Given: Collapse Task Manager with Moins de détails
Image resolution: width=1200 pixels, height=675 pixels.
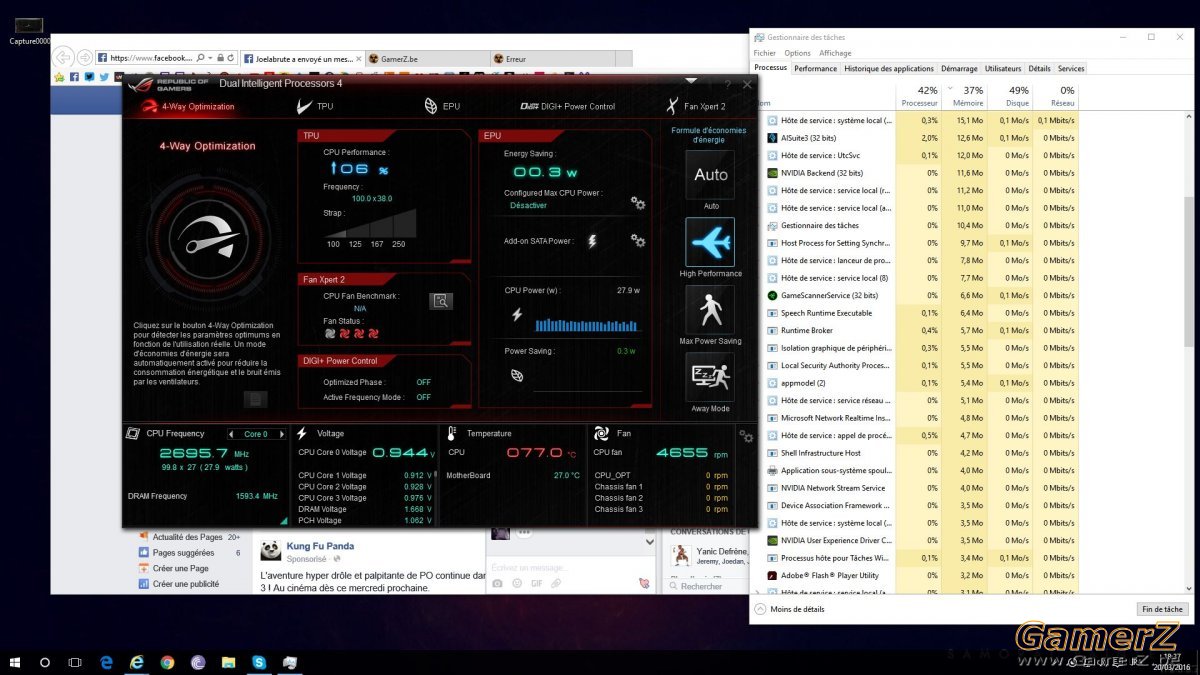Looking at the screenshot, I should 791,609.
